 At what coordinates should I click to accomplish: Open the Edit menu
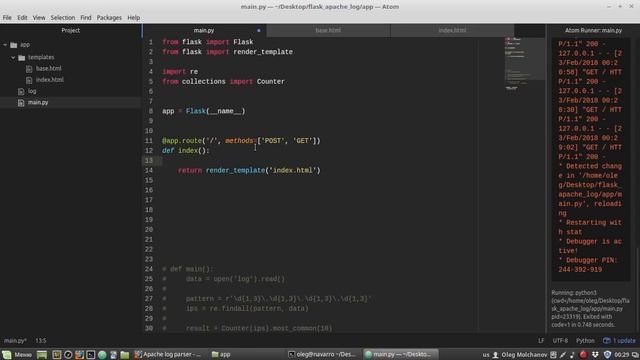[x=22, y=18]
